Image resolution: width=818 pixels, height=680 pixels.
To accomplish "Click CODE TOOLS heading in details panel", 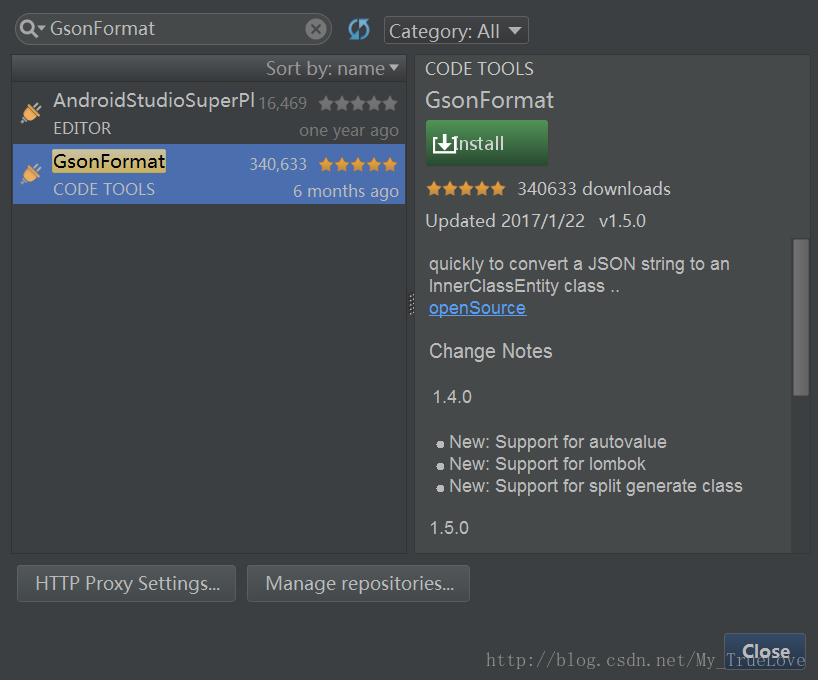I will 479,69.
